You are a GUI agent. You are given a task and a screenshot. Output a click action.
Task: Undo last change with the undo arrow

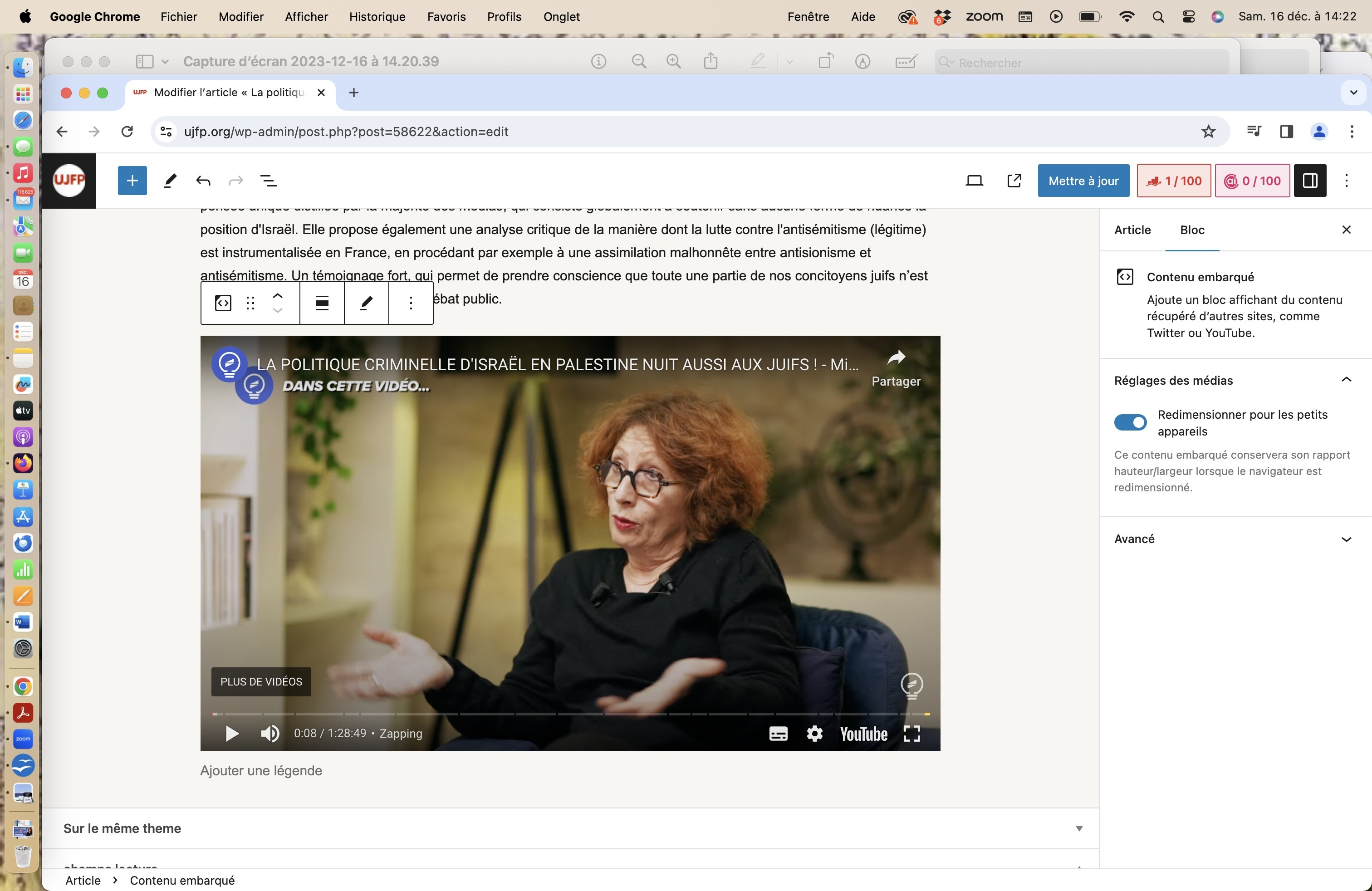[203, 181]
